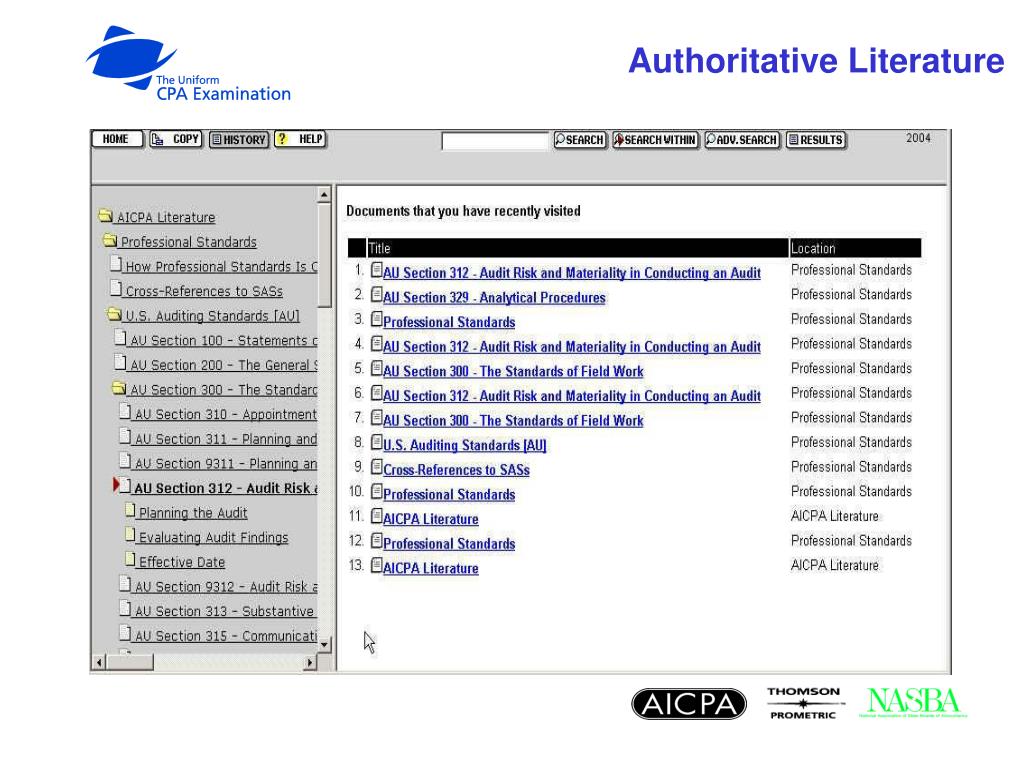Open history item 1 AU Section 312 link
This screenshot has height=768, width=1024.
(571, 273)
